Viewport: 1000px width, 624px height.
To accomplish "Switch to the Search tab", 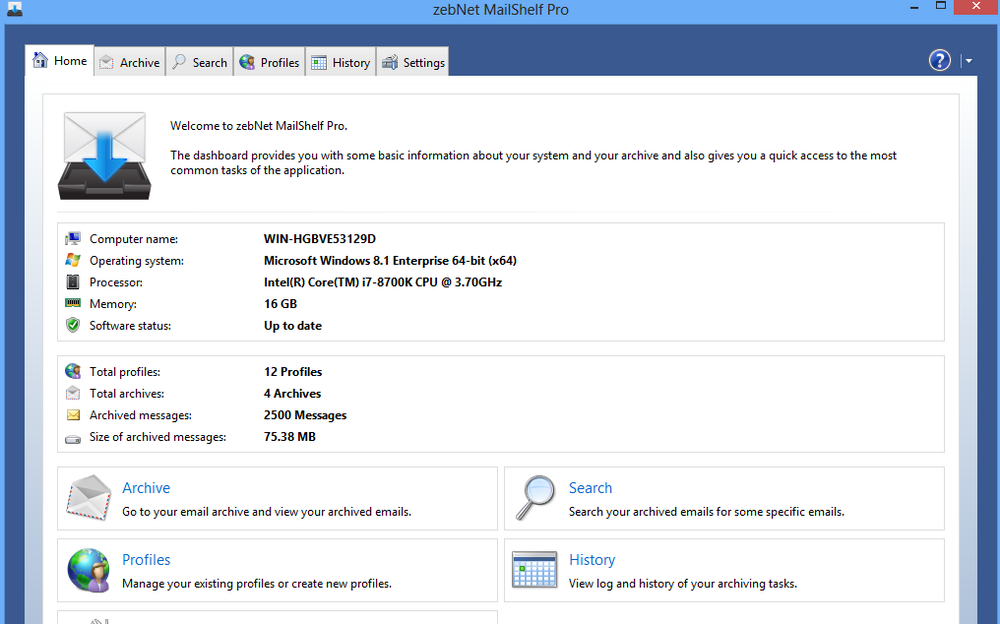I will (200, 63).
